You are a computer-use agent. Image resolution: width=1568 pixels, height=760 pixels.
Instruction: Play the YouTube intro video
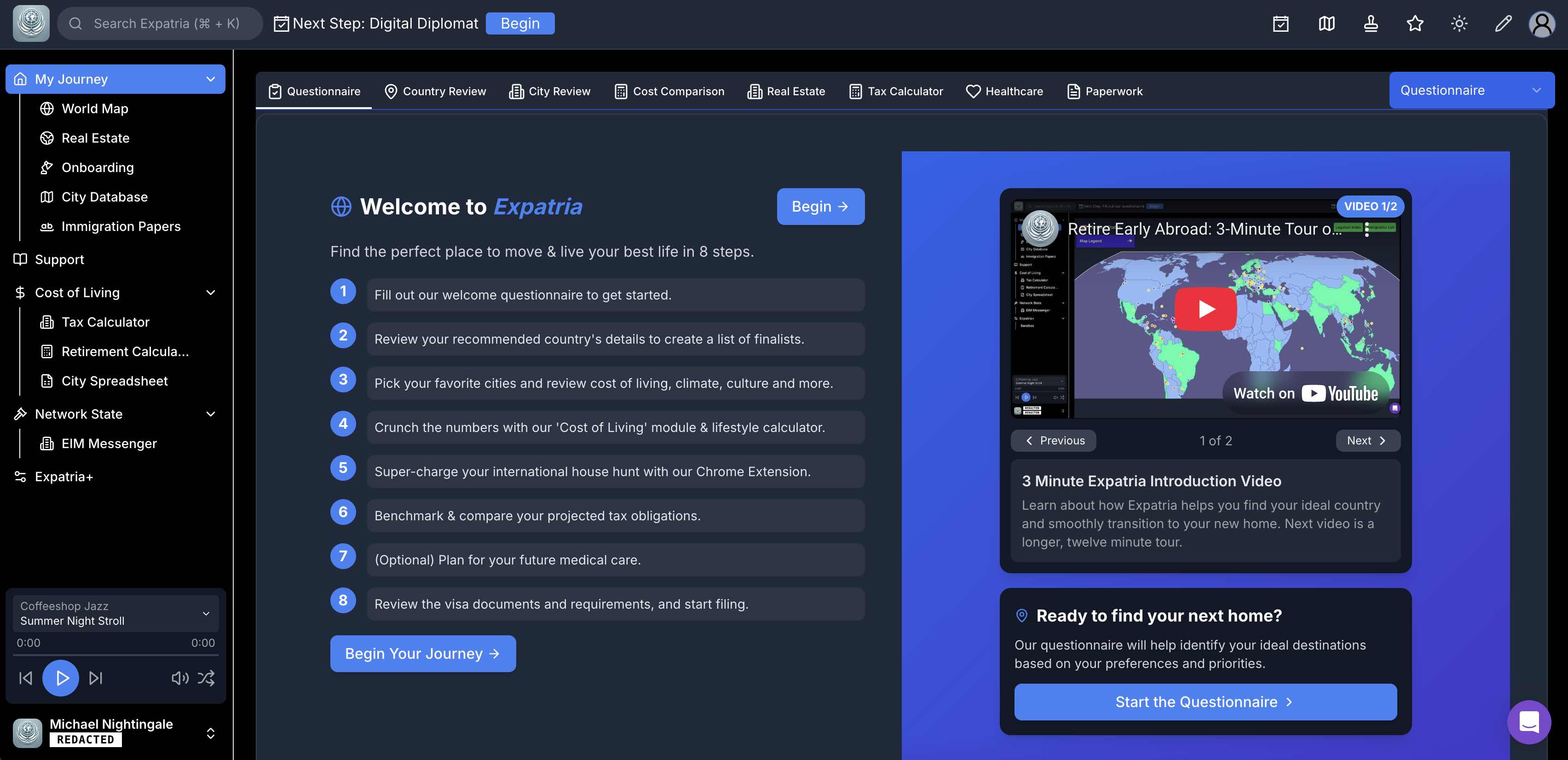click(x=1205, y=309)
